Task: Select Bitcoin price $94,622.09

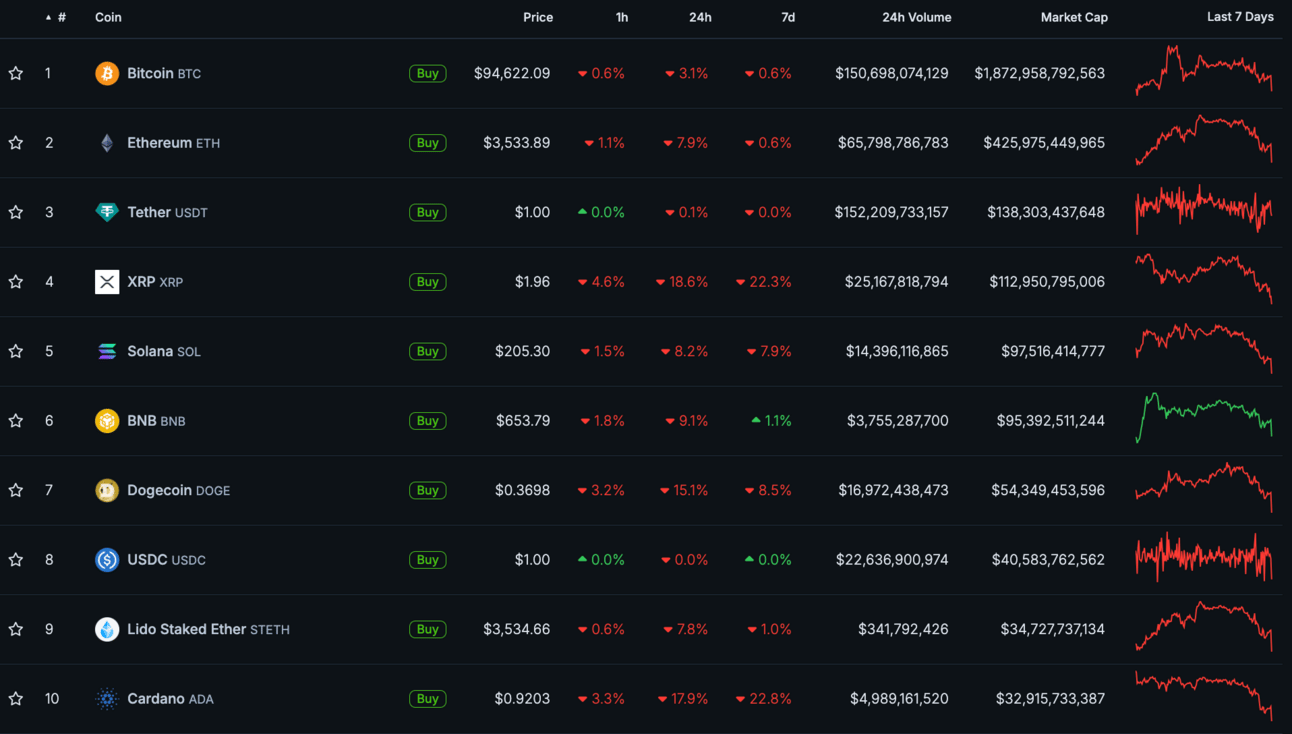Action: [x=512, y=73]
